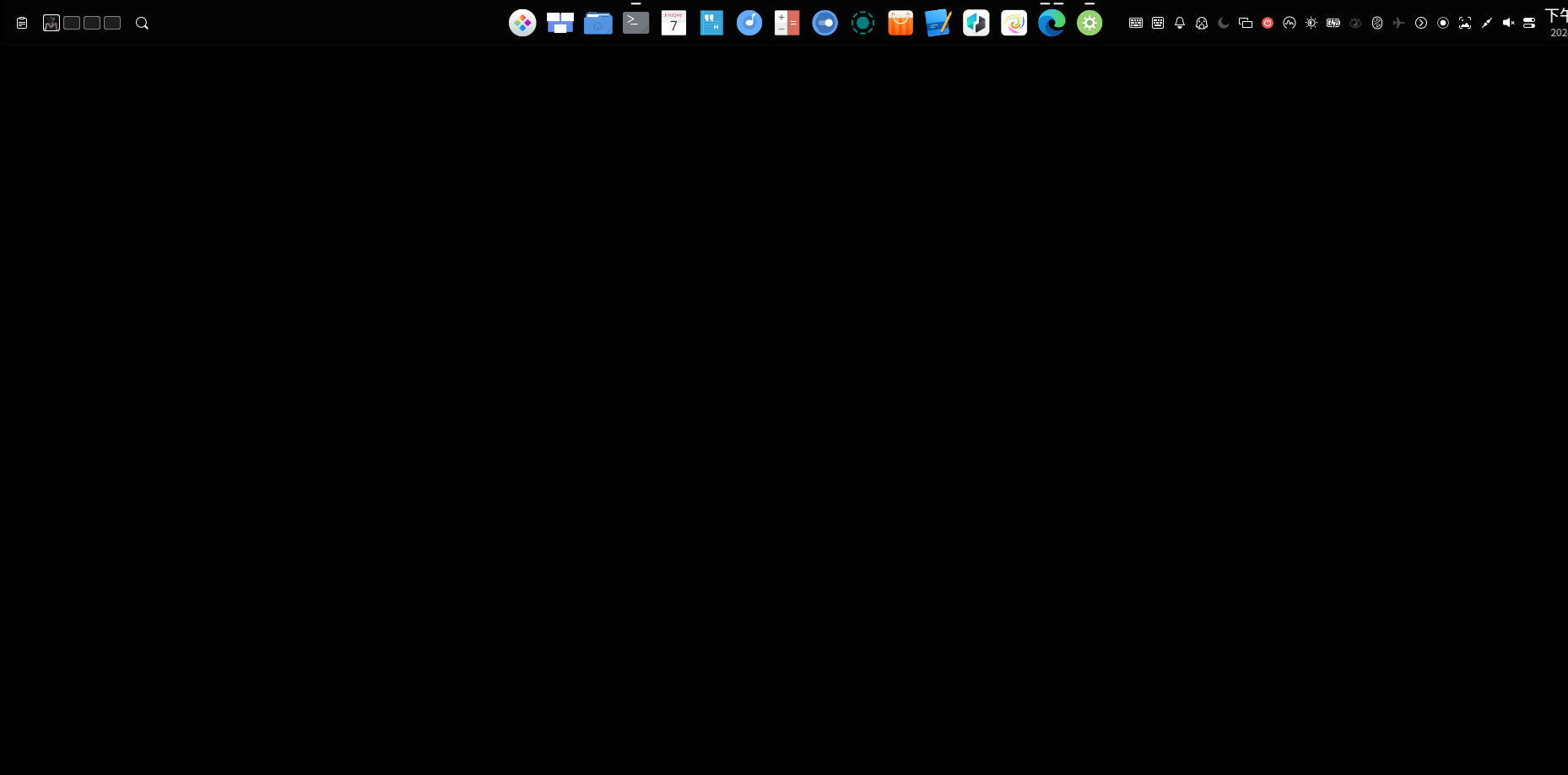Viewport: 1568px width, 775px height.
Task: Open the launcher from the dock
Action: coord(522,23)
